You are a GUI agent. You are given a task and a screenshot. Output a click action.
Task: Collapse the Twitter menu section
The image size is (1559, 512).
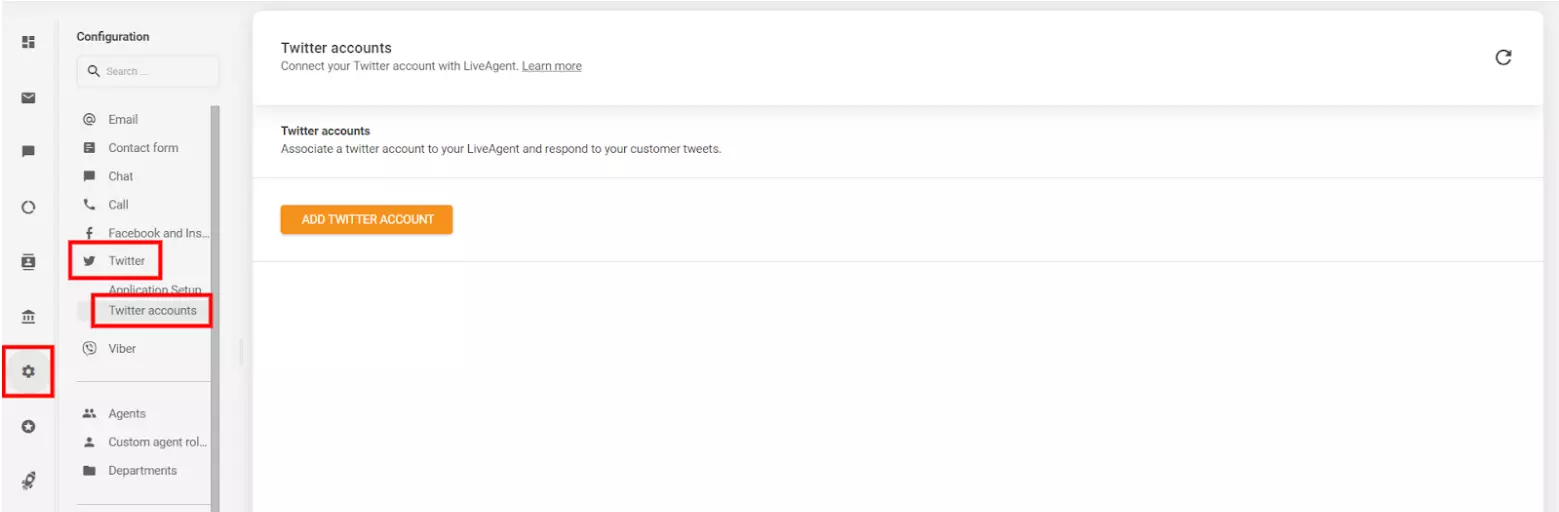126,261
